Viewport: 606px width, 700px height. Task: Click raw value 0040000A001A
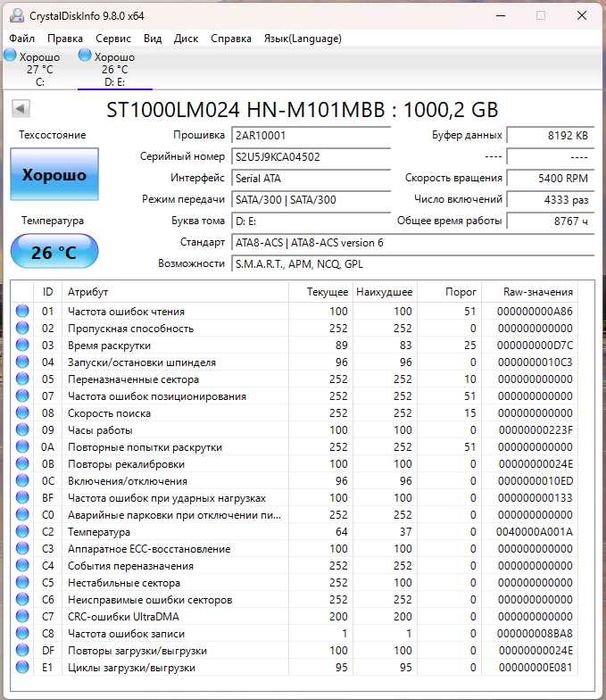click(x=534, y=532)
